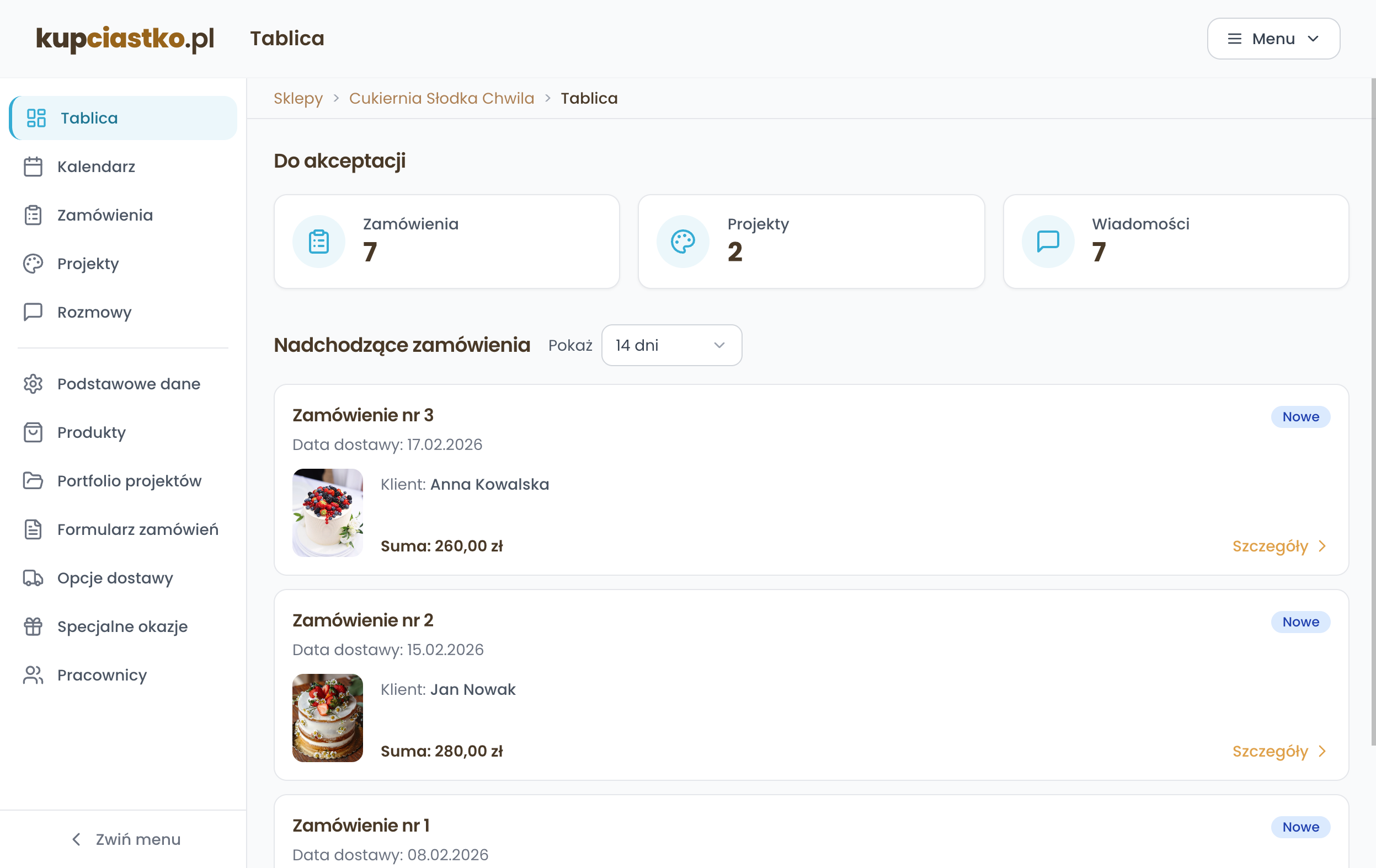Click the Podstawowe dane gear icon
This screenshot has width=1376, height=868.
(x=33, y=384)
